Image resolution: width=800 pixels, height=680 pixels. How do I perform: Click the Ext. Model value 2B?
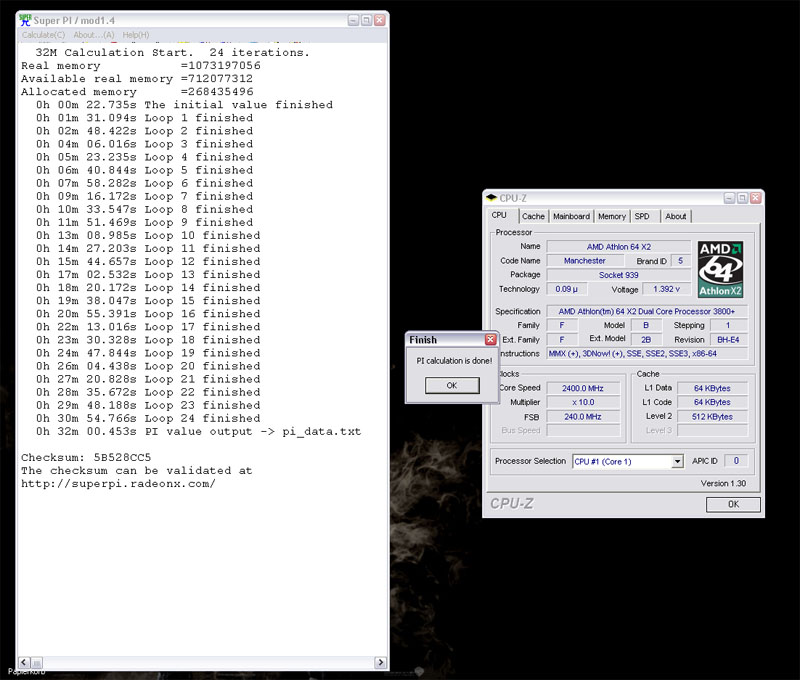pos(646,340)
